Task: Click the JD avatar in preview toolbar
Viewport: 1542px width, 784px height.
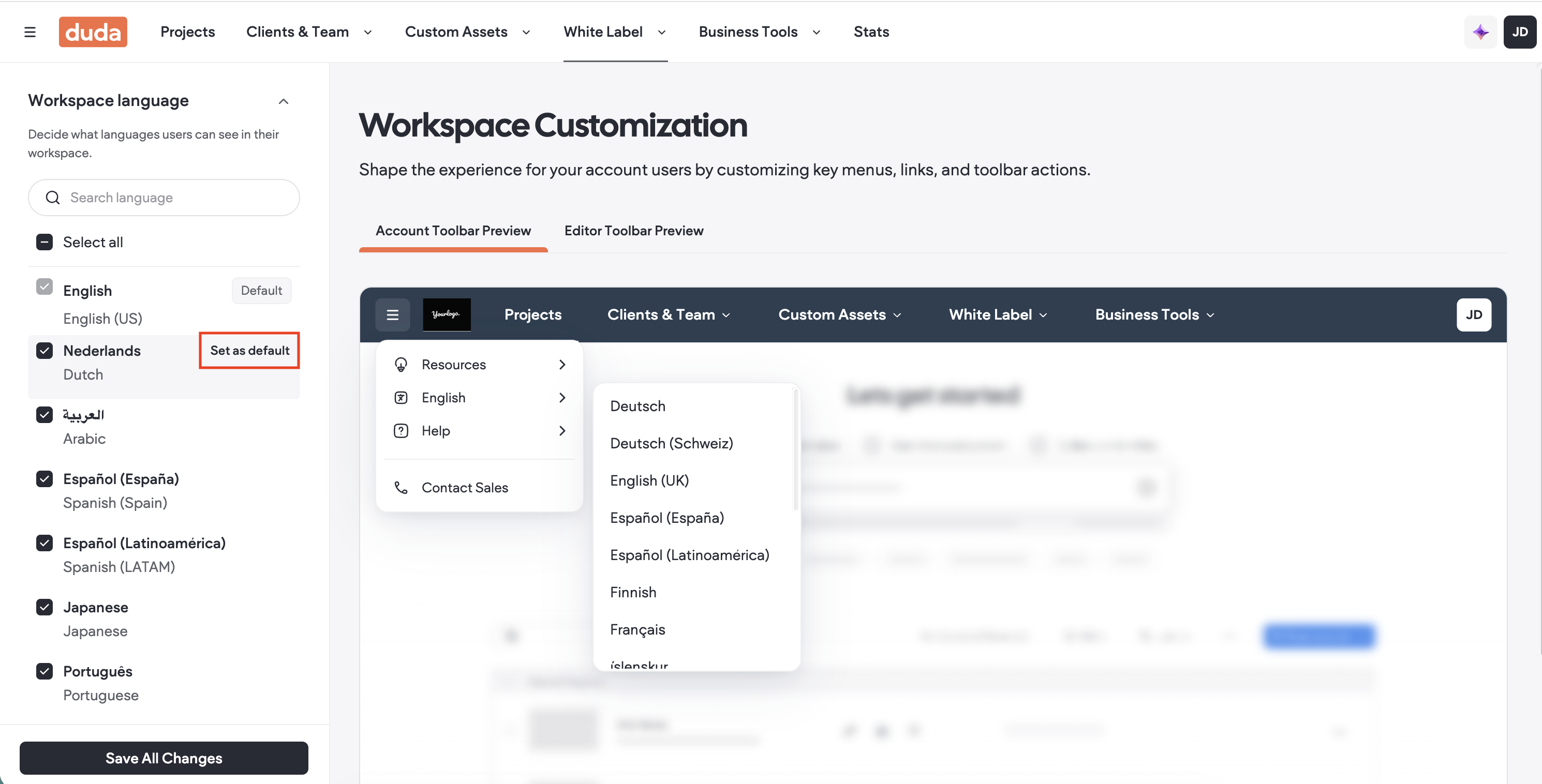Action: coord(1474,315)
